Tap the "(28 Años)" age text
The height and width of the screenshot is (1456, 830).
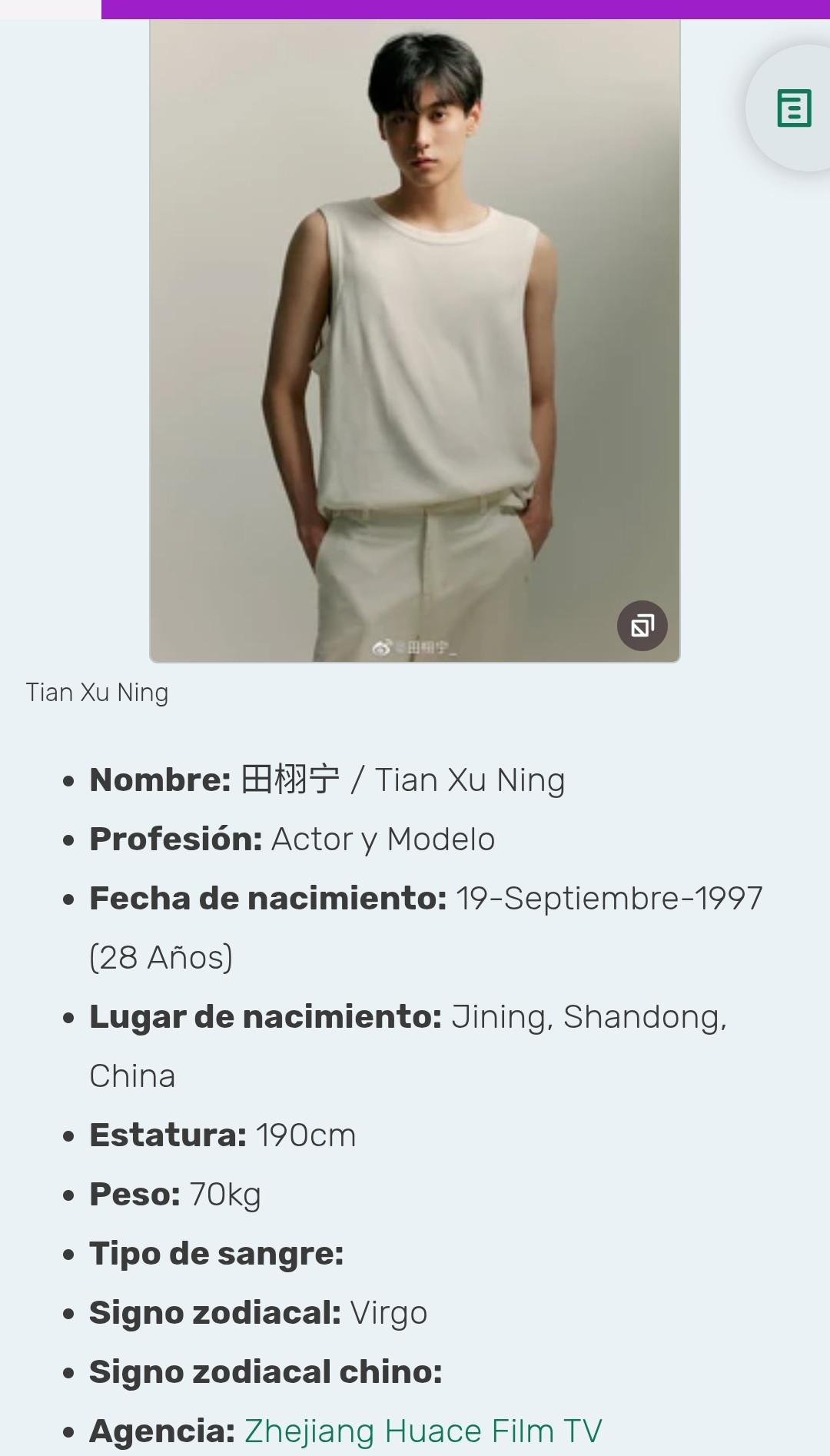pos(161,957)
